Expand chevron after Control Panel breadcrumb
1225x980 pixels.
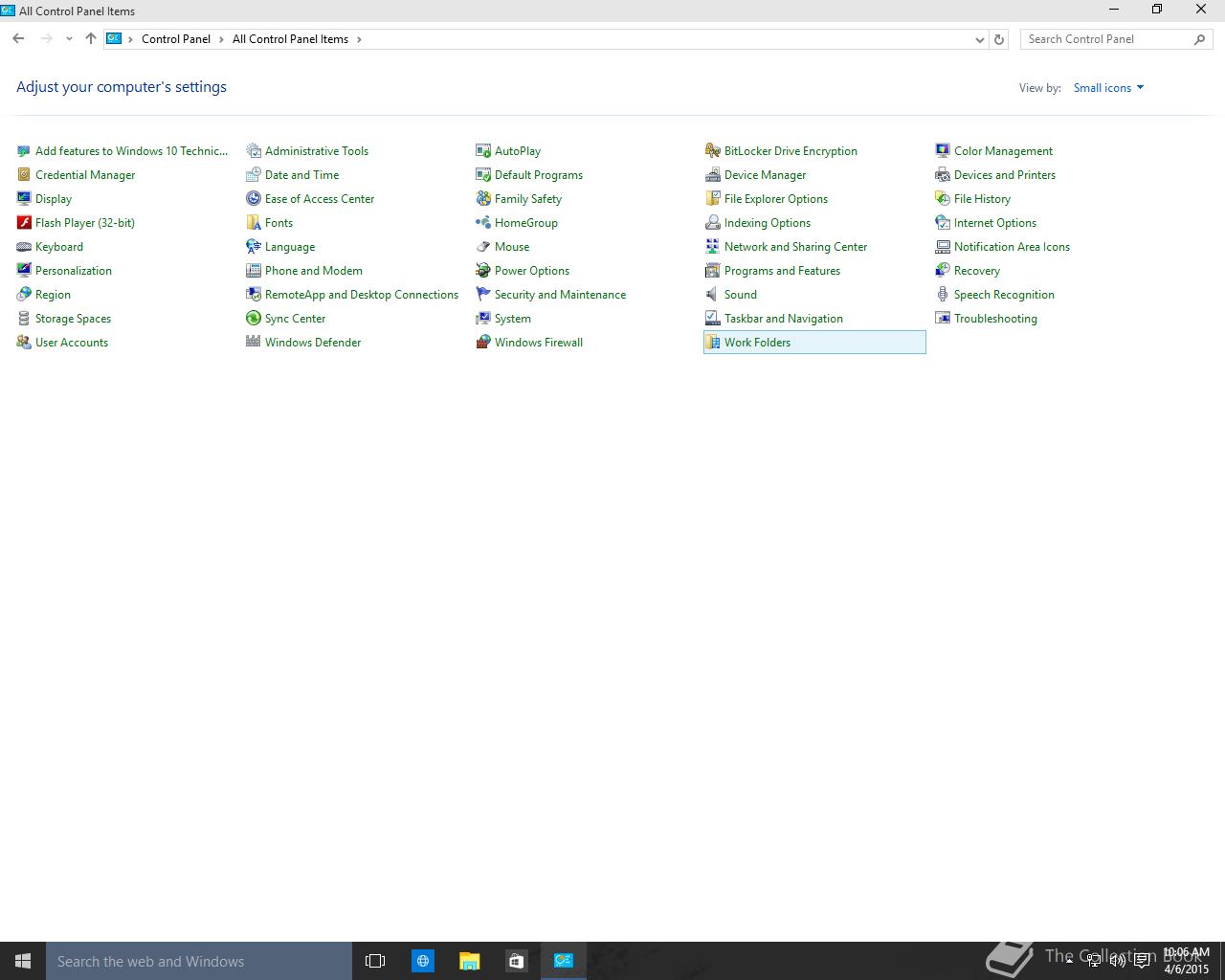(x=221, y=39)
